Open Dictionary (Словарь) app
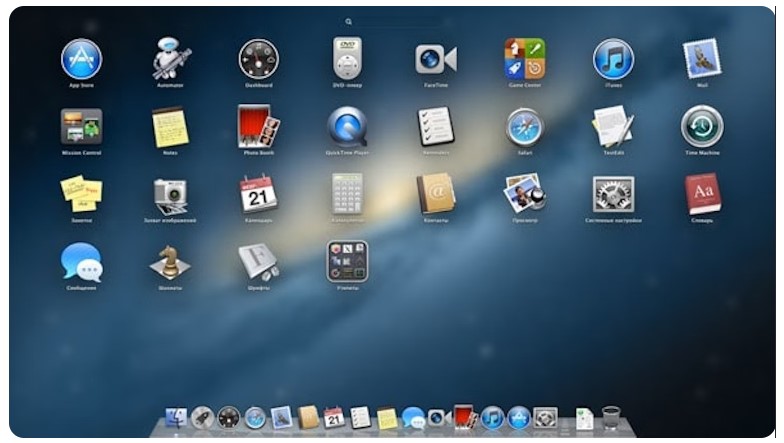Screen dimensions: 784x443 (702, 194)
